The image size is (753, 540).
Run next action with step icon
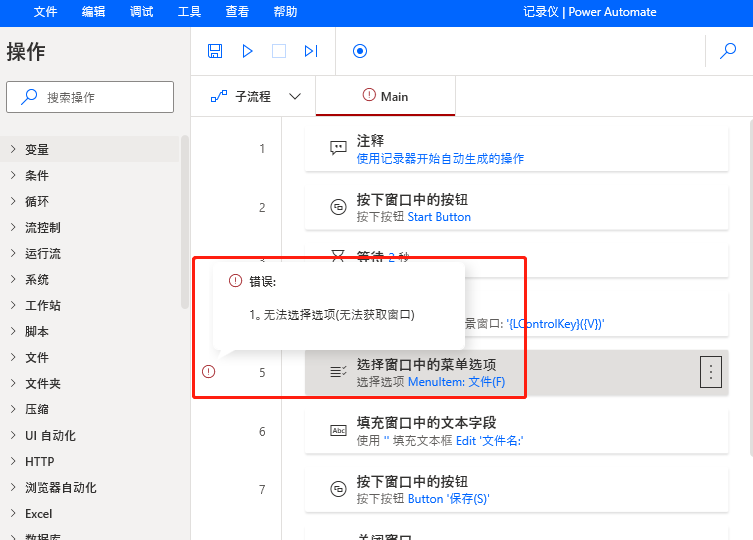[311, 51]
